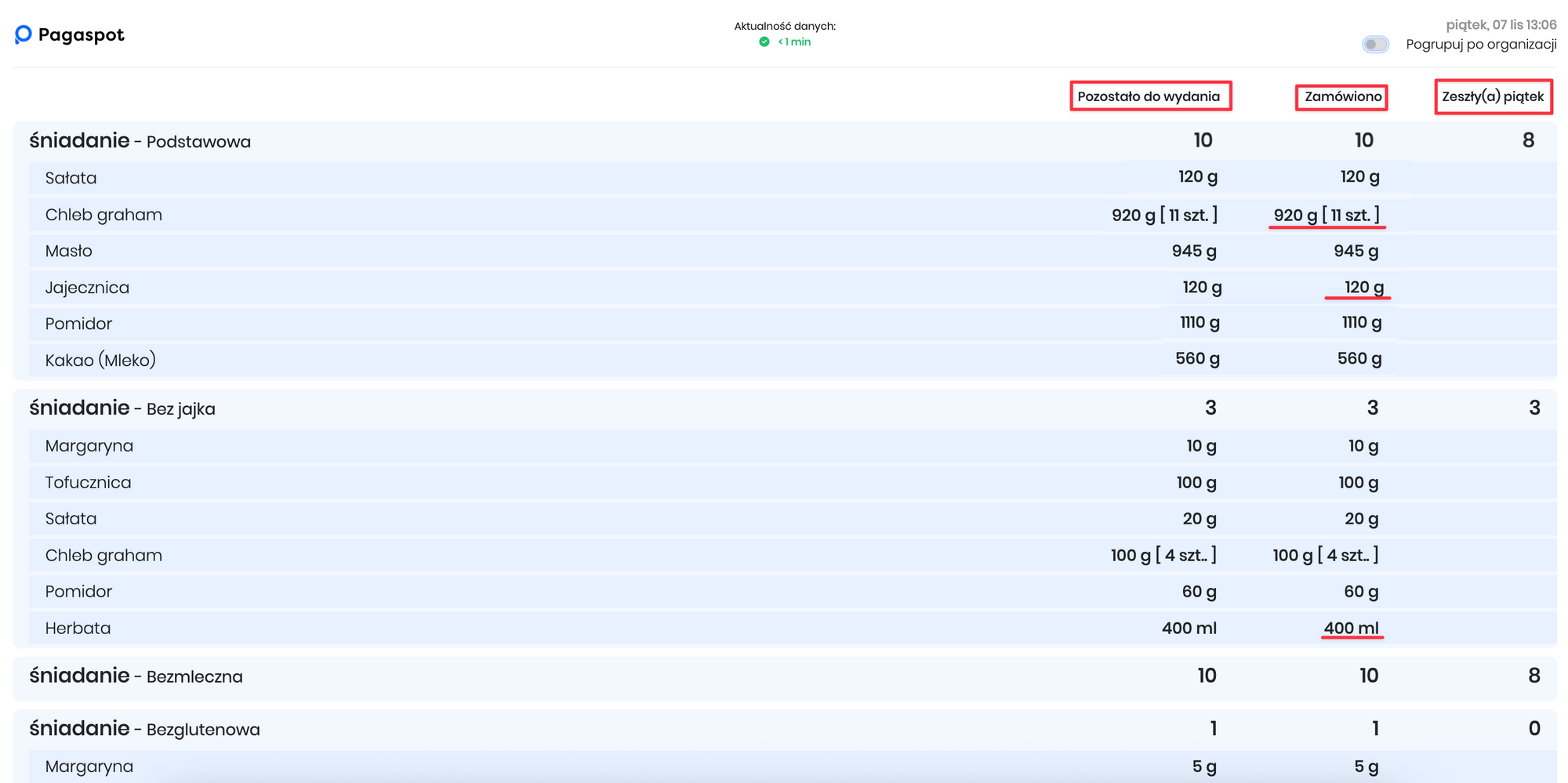Click the green data freshness checkmark icon
This screenshot has width=1568, height=783.
pyautogui.click(x=764, y=42)
